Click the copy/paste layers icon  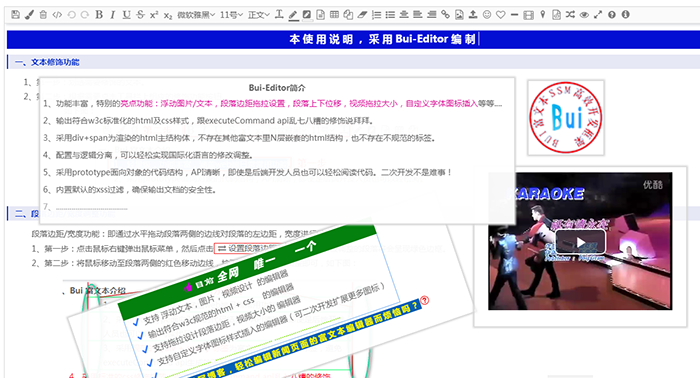(x=348, y=15)
